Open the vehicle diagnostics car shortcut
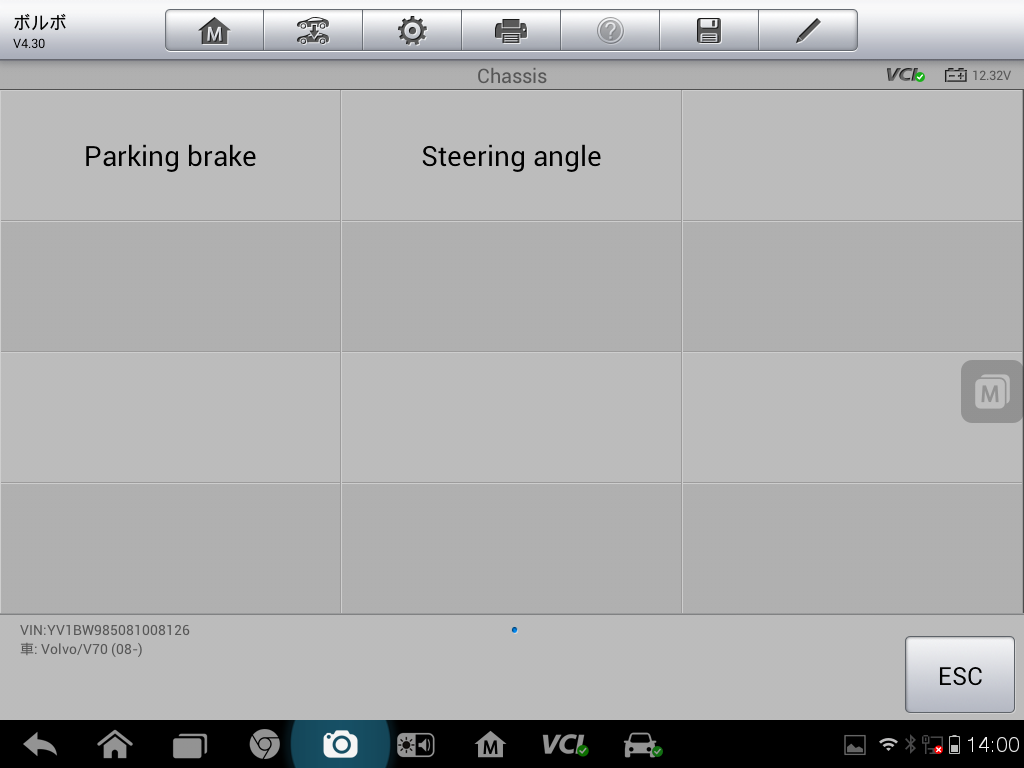The image size is (1024, 768). click(x=643, y=744)
